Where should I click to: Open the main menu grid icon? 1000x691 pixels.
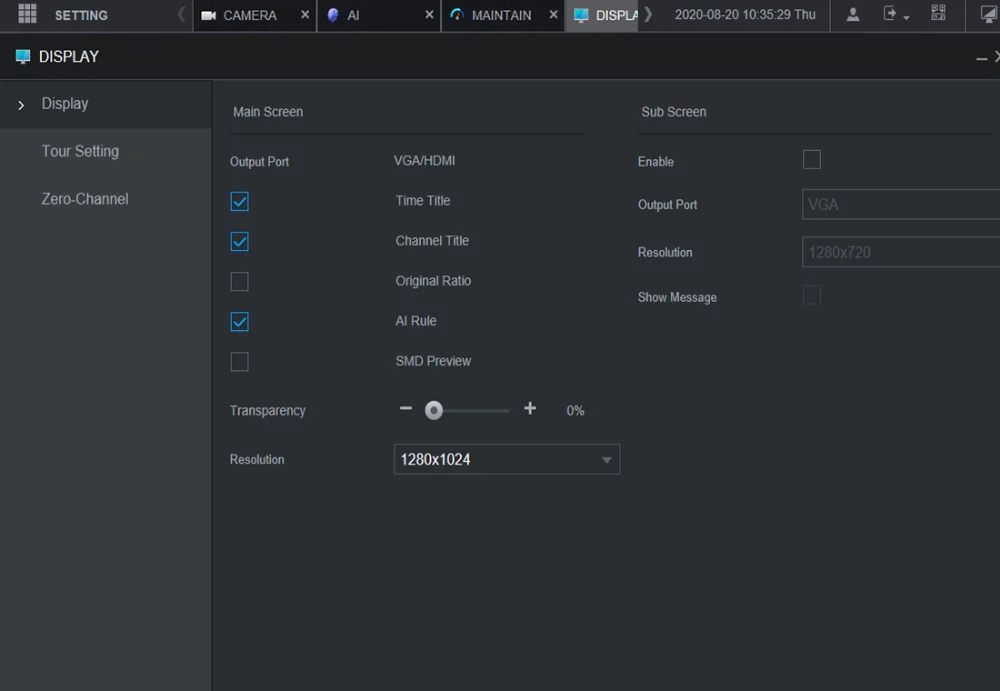tap(27, 13)
